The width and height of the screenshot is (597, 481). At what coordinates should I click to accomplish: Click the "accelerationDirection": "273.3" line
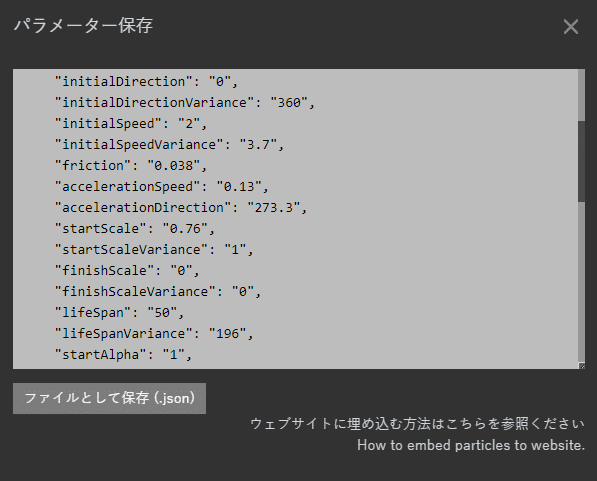pyautogui.click(x=180, y=208)
